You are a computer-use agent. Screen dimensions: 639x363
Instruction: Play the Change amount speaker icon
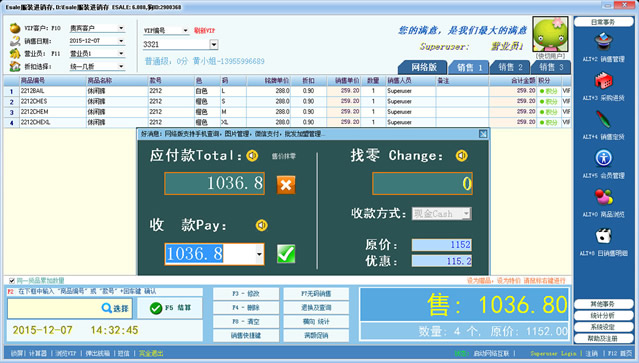462,156
